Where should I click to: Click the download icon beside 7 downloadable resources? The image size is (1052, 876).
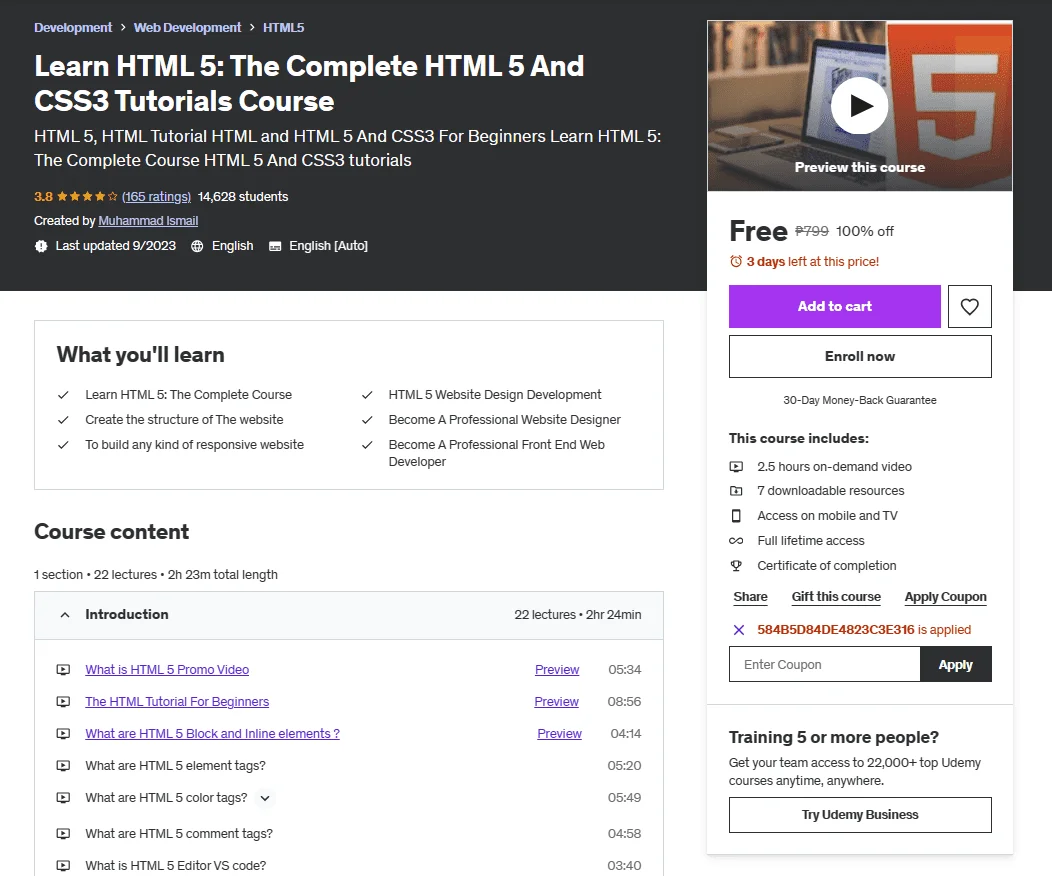(x=736, y=491)
